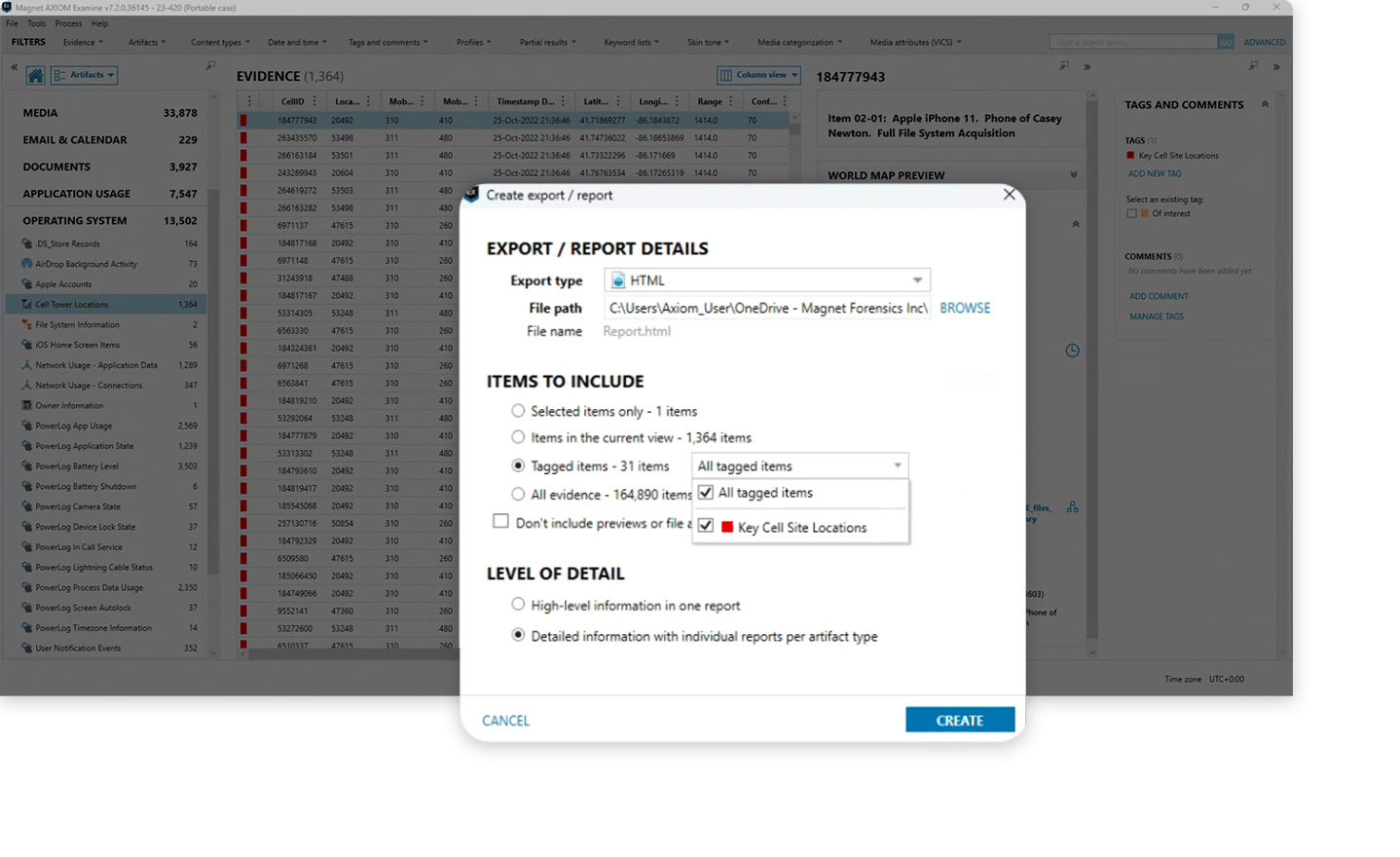Click the .DS_Store Records artifact icon
The height and width of the screenshot is (857, 1400).
tap(27, 243)
